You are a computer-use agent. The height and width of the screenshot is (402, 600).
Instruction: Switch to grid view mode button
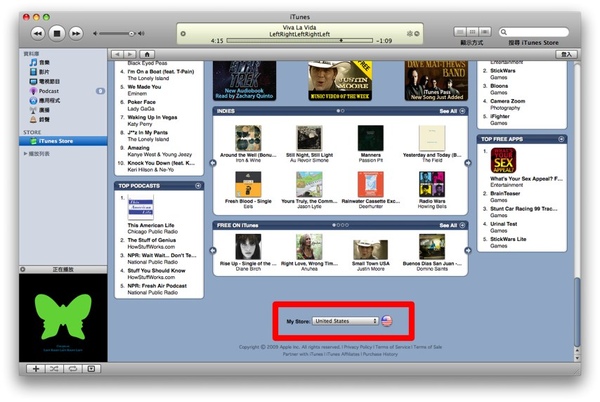pos(473,32)
